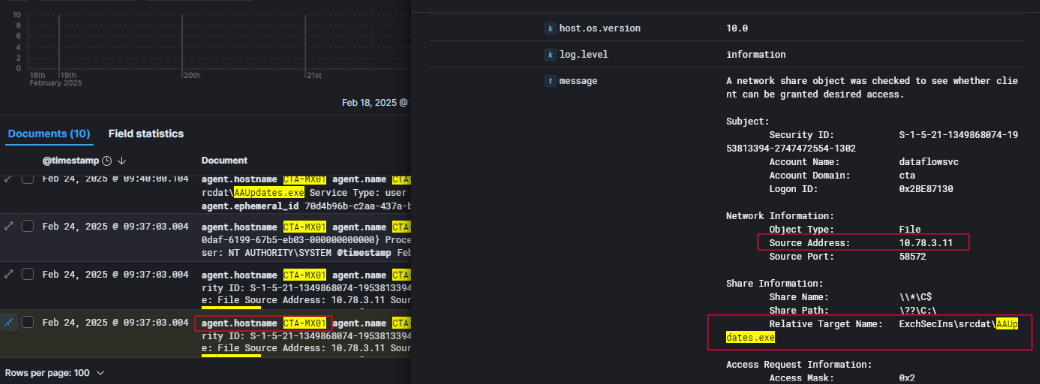Screen dimensions: 1040x384
Task: Click the sort arrow next to @timestamp
Action: (122, 160)
